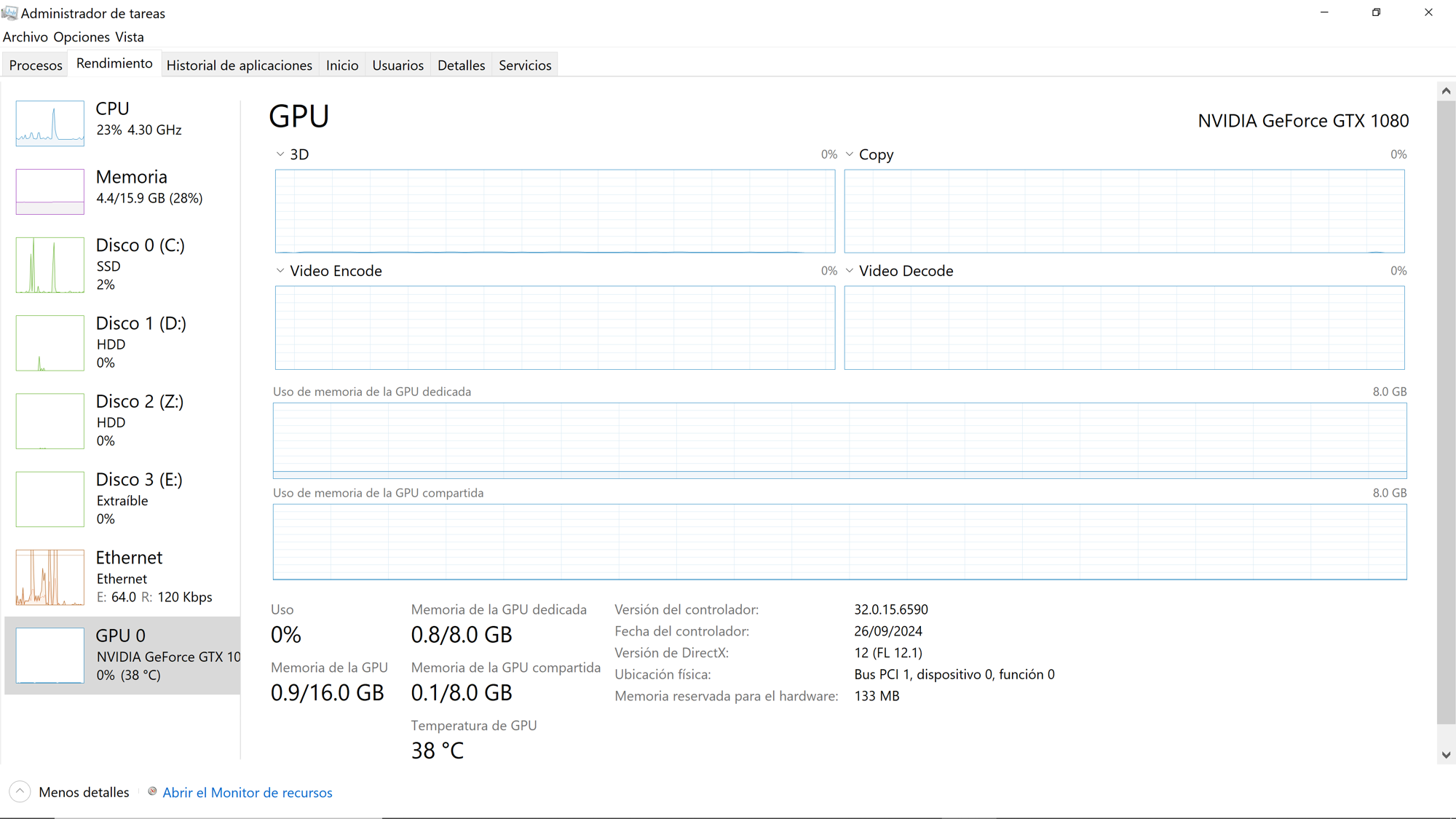Image resolution: width=1456 pixels, height=819 pixels.
Task: Click NVIDIA GeForce GTX 1080 heading
Action: coord(1303,121)
